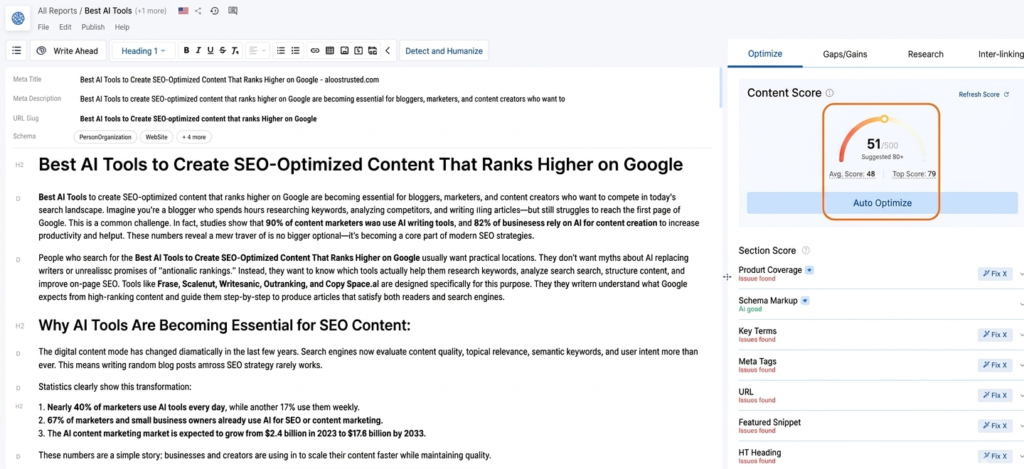The height and width of the screenshot is (469, 1024).
Task: Click the share icon beside the flag
Action: [199, 11]
